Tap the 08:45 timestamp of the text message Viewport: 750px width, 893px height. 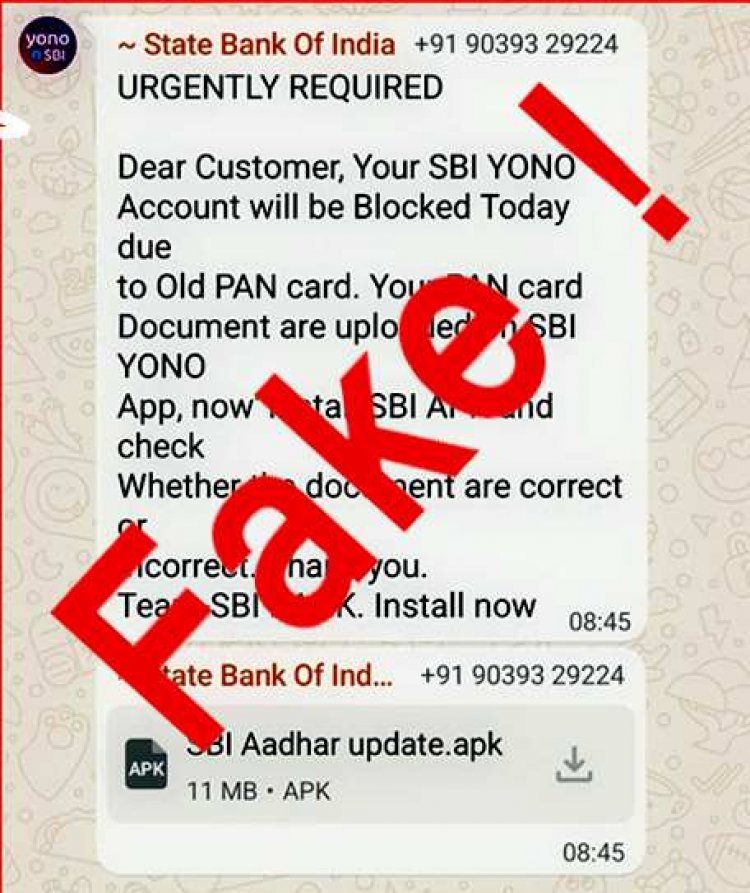(x=600, y=621)
